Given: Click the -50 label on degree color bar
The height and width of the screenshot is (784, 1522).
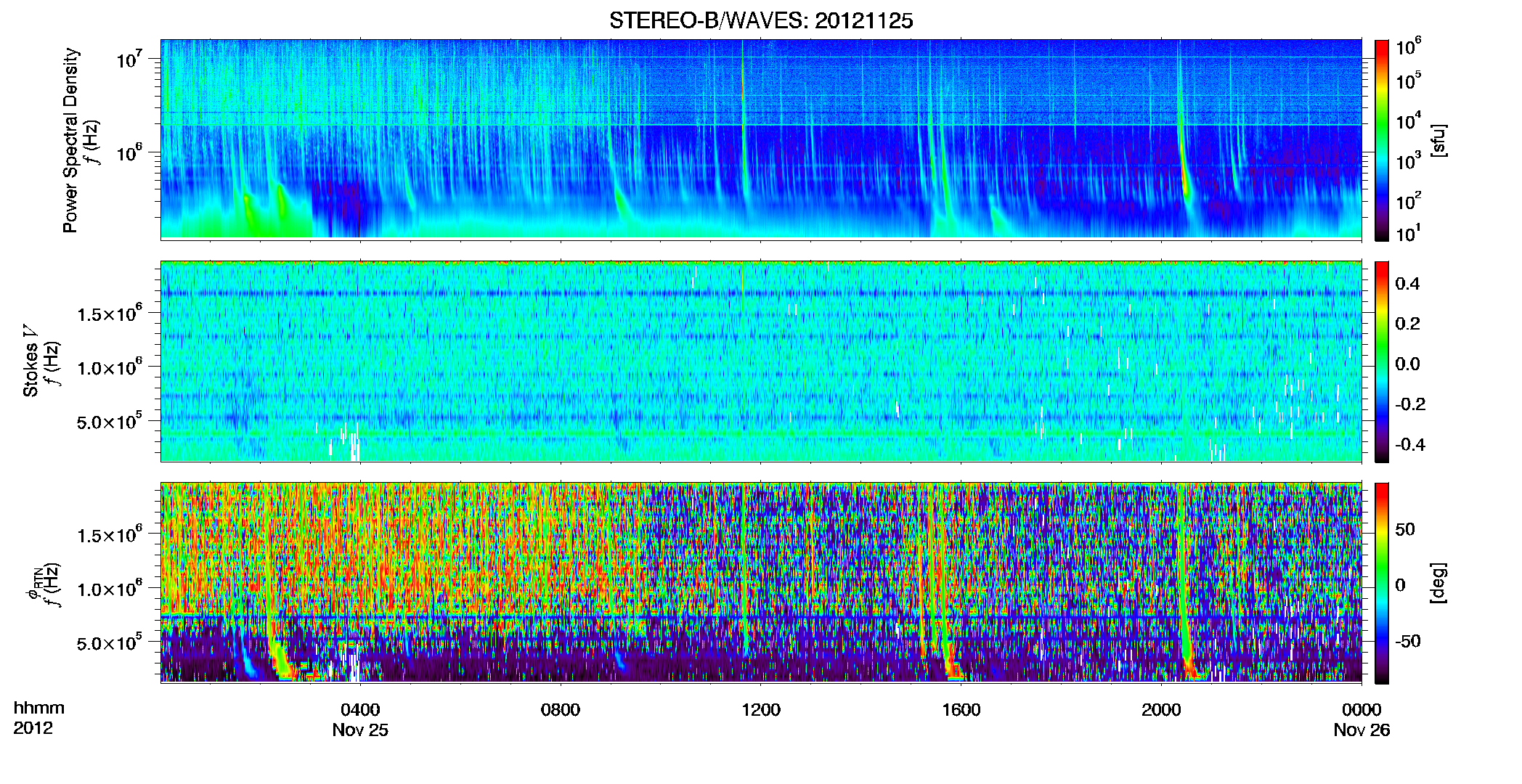Looking at the screenshot, I should click(x=1408, y=641).
